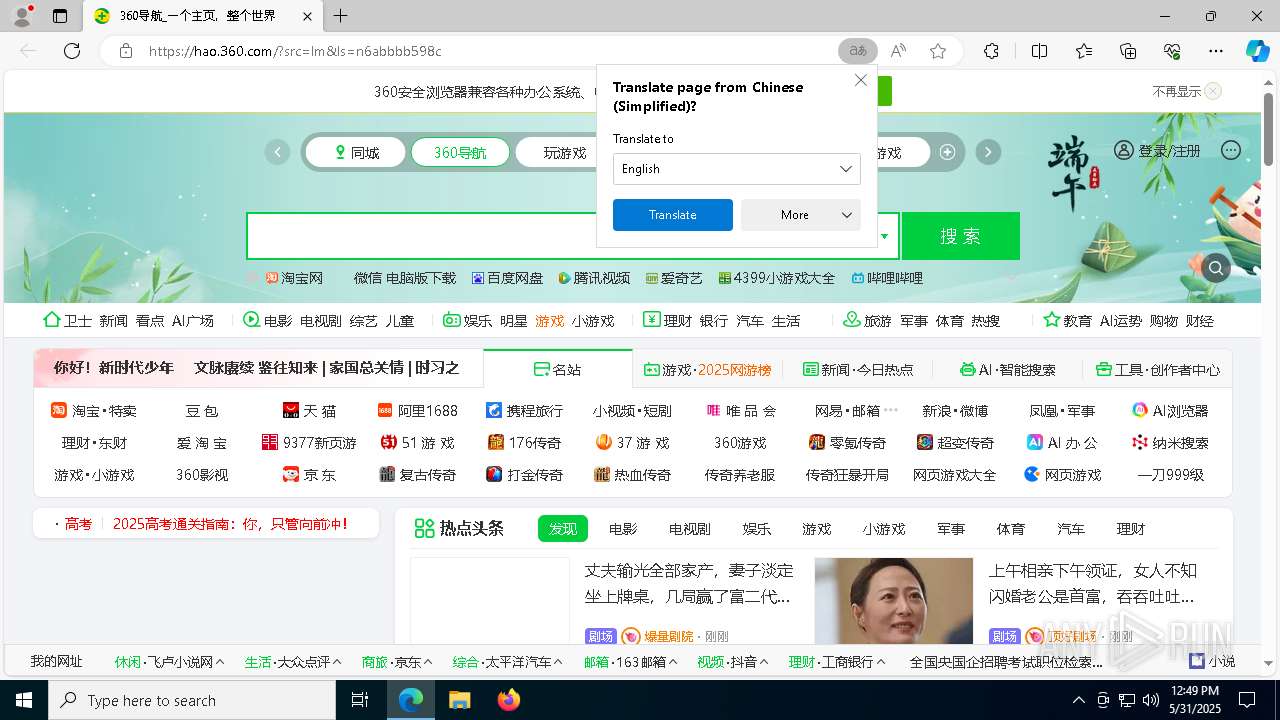Add page to favorites star icon
Image resolution: width=1280 pixels, height=720 pixels.
(937, 51)
